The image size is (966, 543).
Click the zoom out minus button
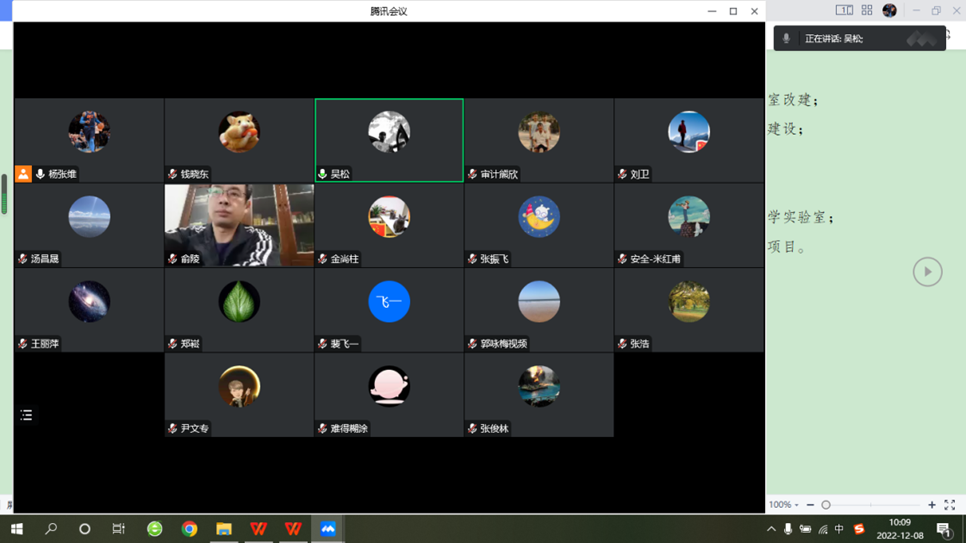(x=810, y=505)
